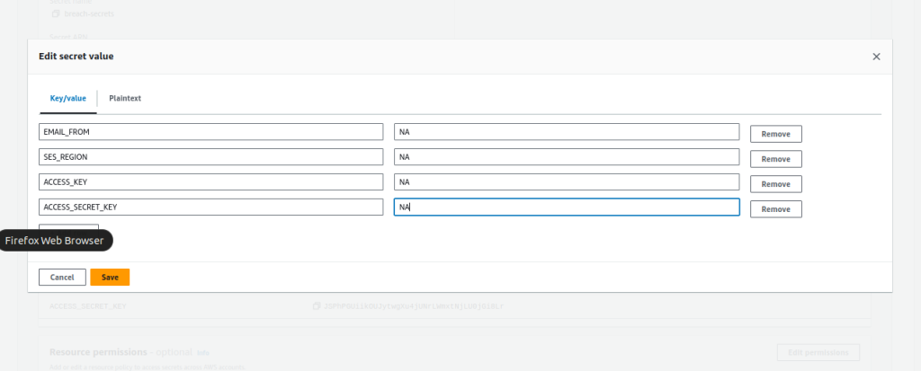
Task: Click the Firefox Web Browser tooltip label
Action: (x=54, y=240)
